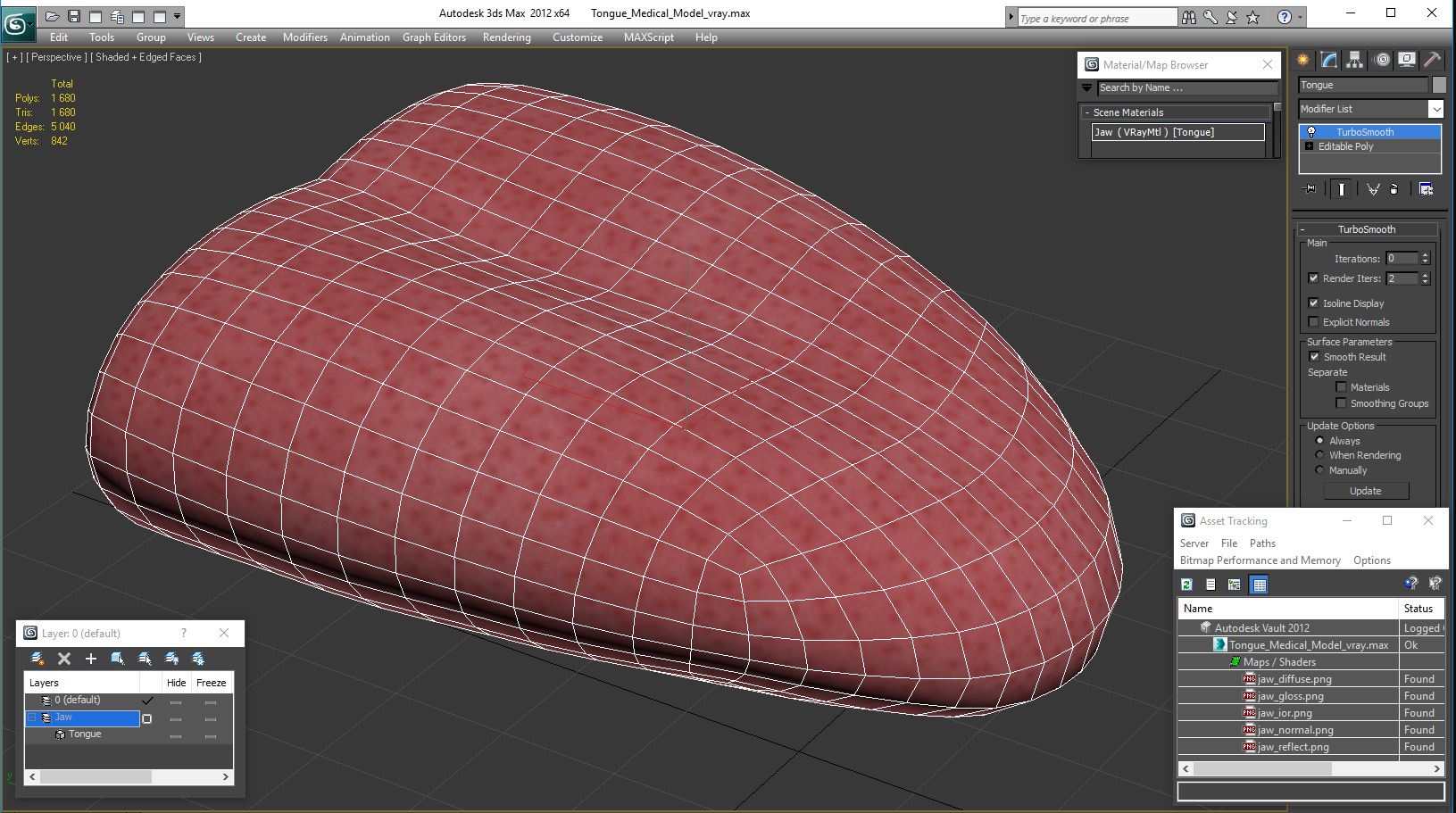The image size is (1456, 813).
Task: Switch Asset Tracking to tree view icon
Action: [x=1235, y=585]
